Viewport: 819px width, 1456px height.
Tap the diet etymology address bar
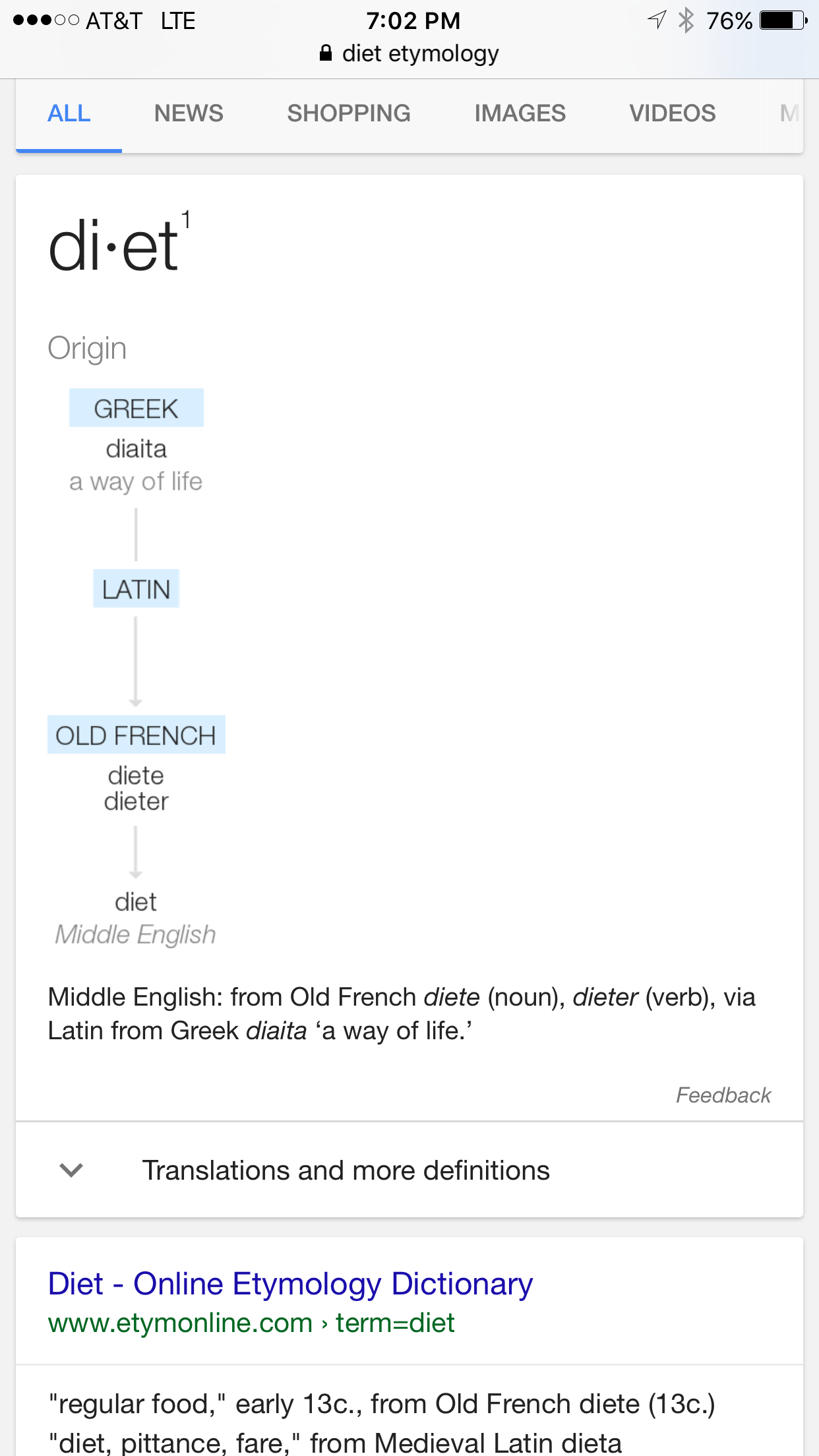(409, 53)
